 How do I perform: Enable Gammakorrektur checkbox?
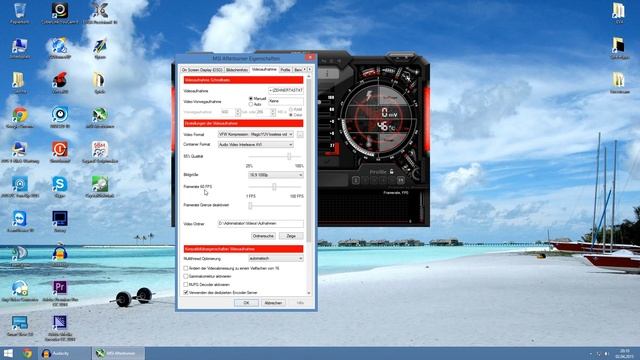coord(186,276)
